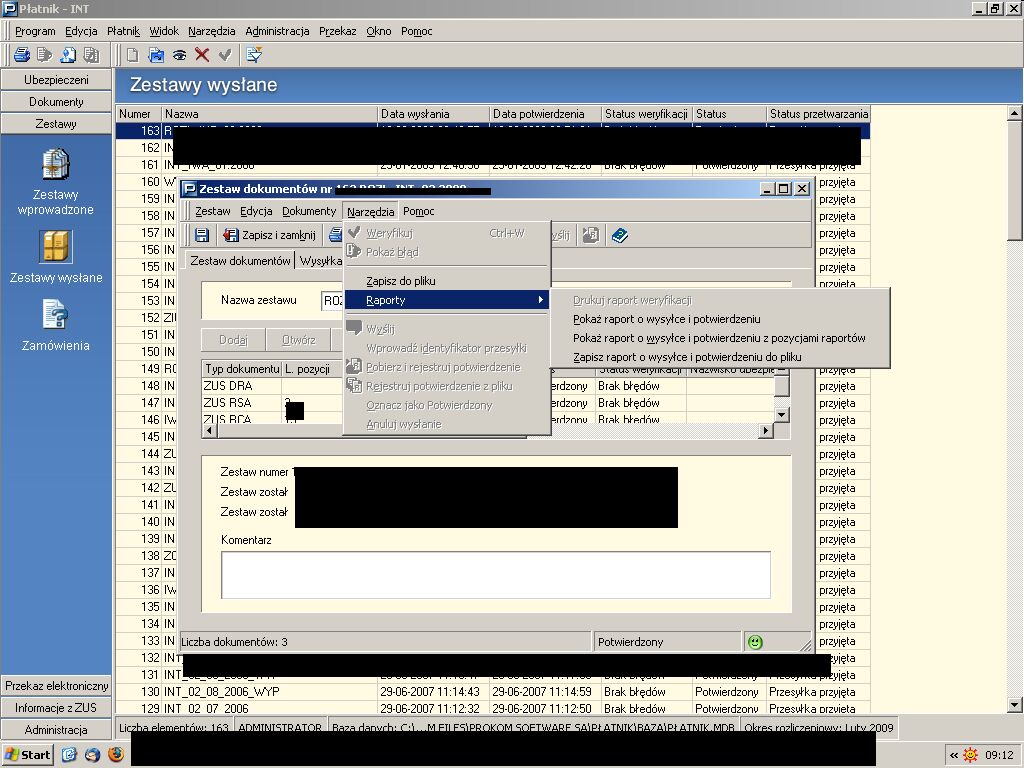Image resolution: width=1024 pixels, height=768 pixels.
Task: Open the Płatnik menu in main menu bar
Action: pos(123,31)
